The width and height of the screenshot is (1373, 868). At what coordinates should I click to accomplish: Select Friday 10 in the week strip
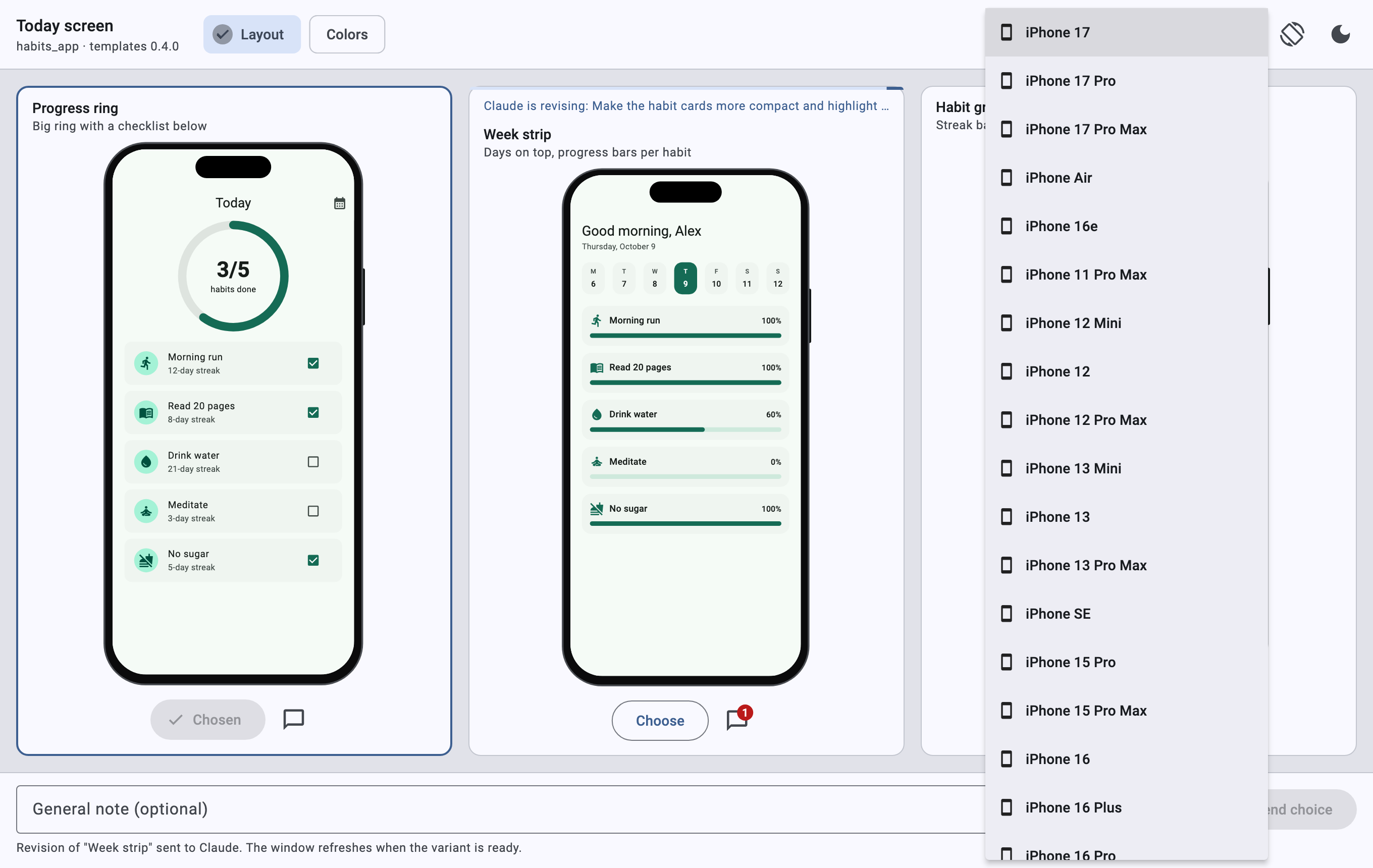pos(716,278)
